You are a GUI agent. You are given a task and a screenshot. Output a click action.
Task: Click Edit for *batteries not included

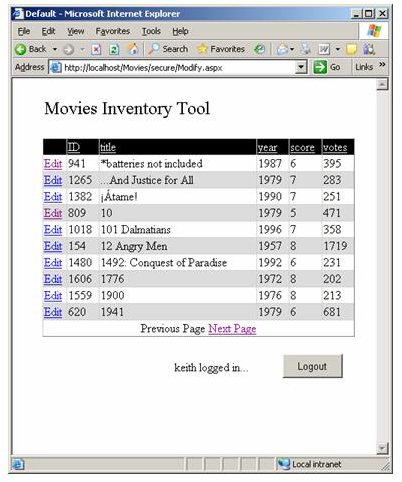point(53,164)
